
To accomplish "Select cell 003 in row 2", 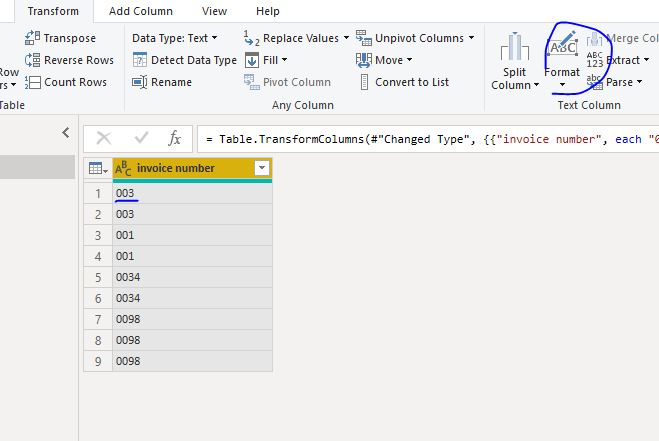I will click(x=192, y=214).
